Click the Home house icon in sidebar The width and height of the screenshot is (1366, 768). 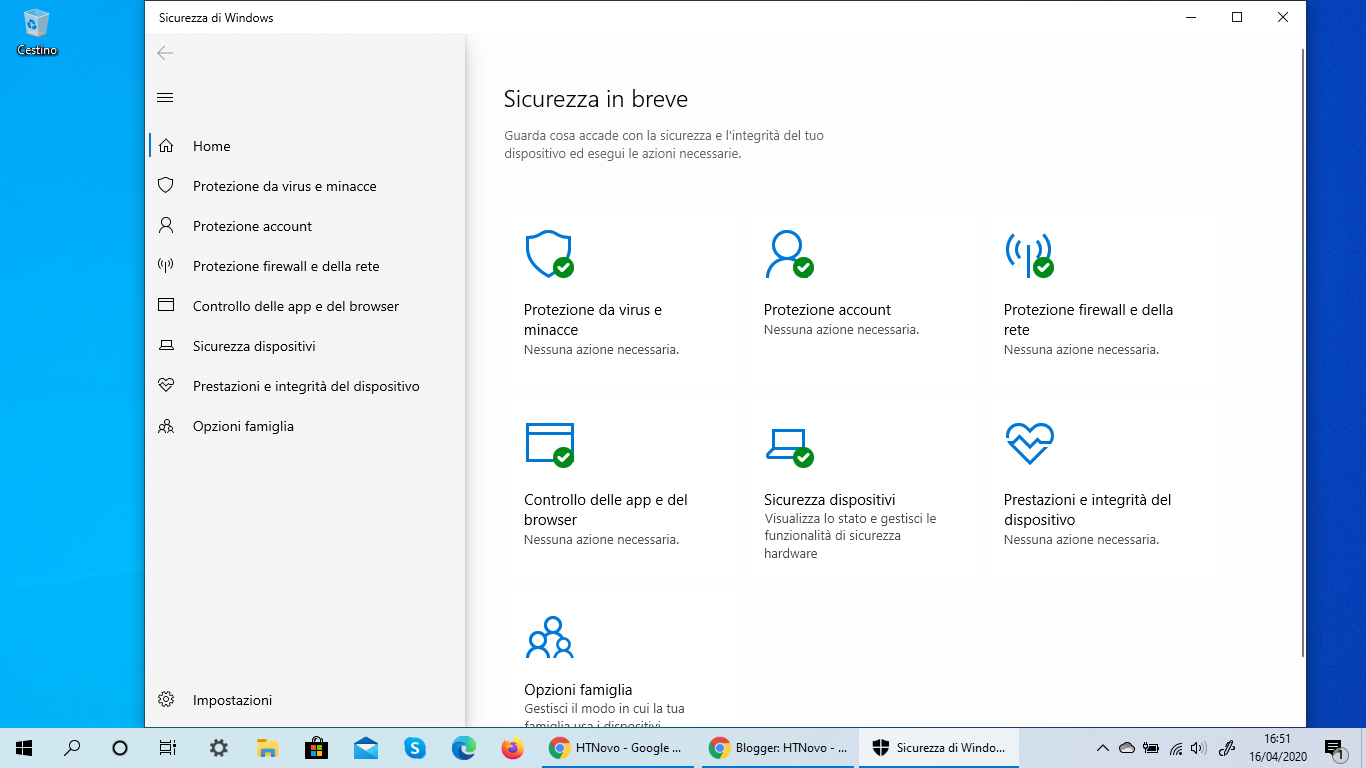(x=166, y=146)
